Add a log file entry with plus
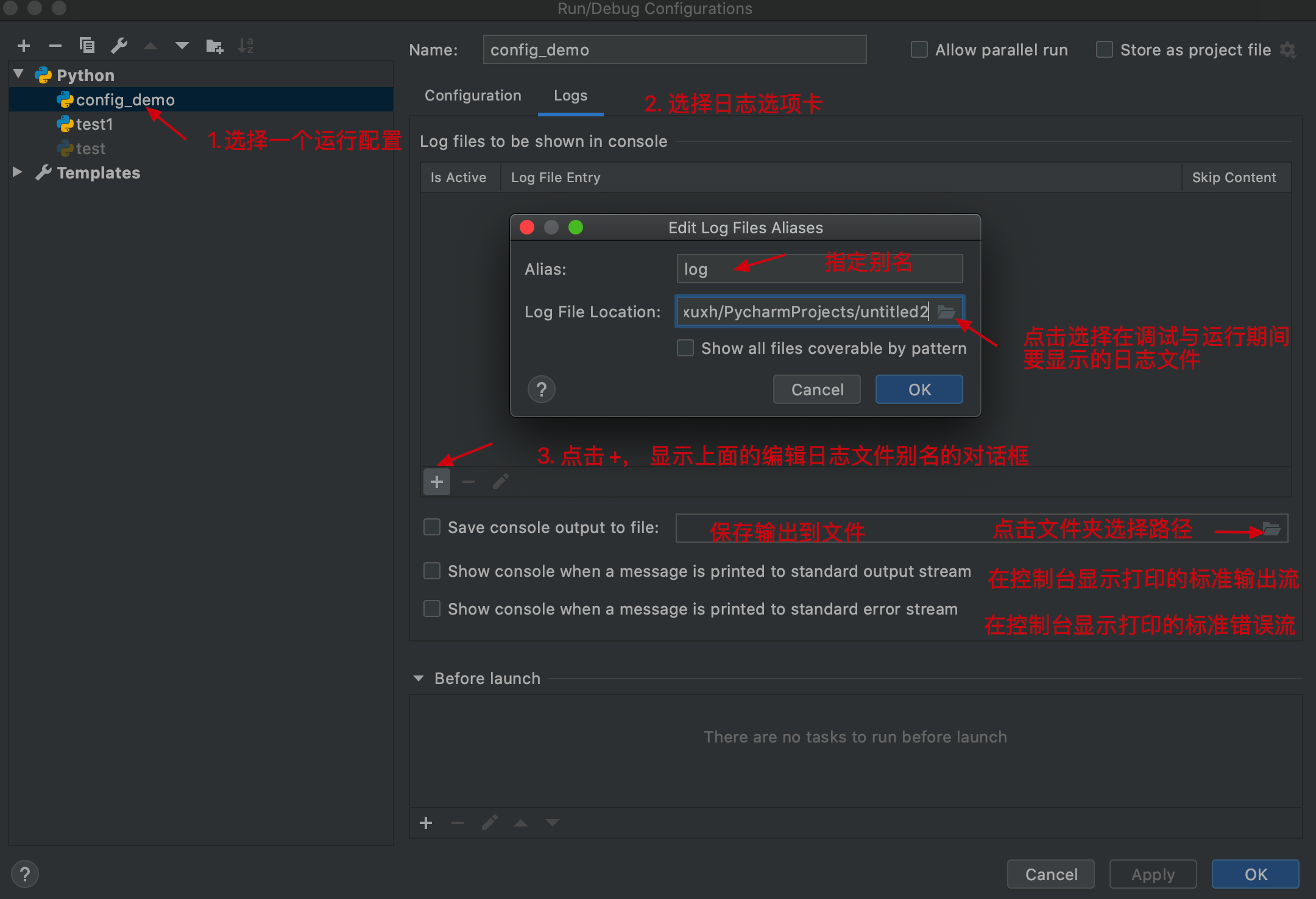Image resolution: width=1316 pixels, height=899 pixels. click(x=437, y=482)
